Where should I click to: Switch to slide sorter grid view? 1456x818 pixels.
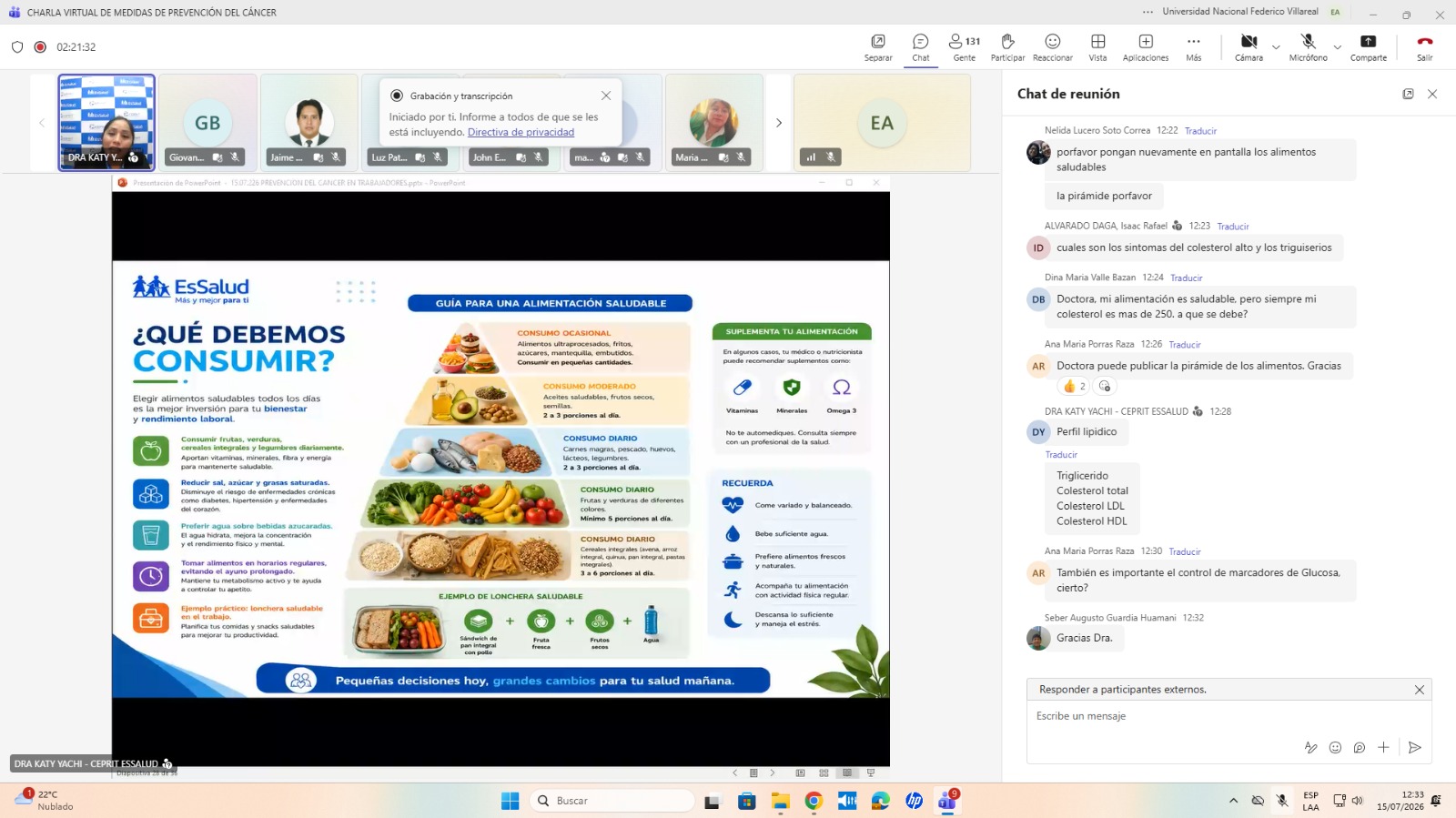click(824, 773)
